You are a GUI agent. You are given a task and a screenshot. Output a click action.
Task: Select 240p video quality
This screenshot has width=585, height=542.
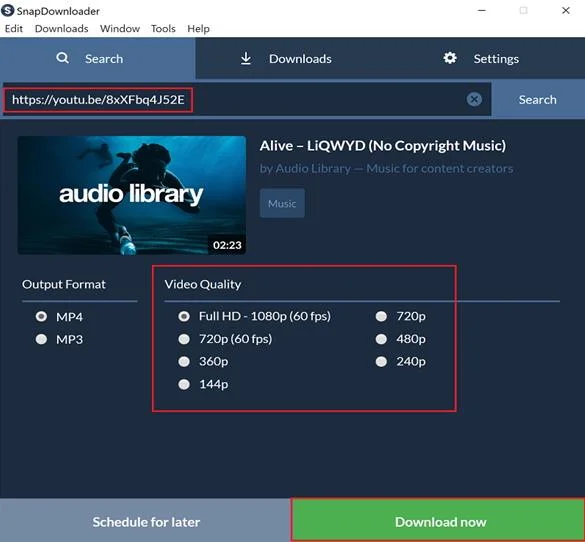pos(381,361)
